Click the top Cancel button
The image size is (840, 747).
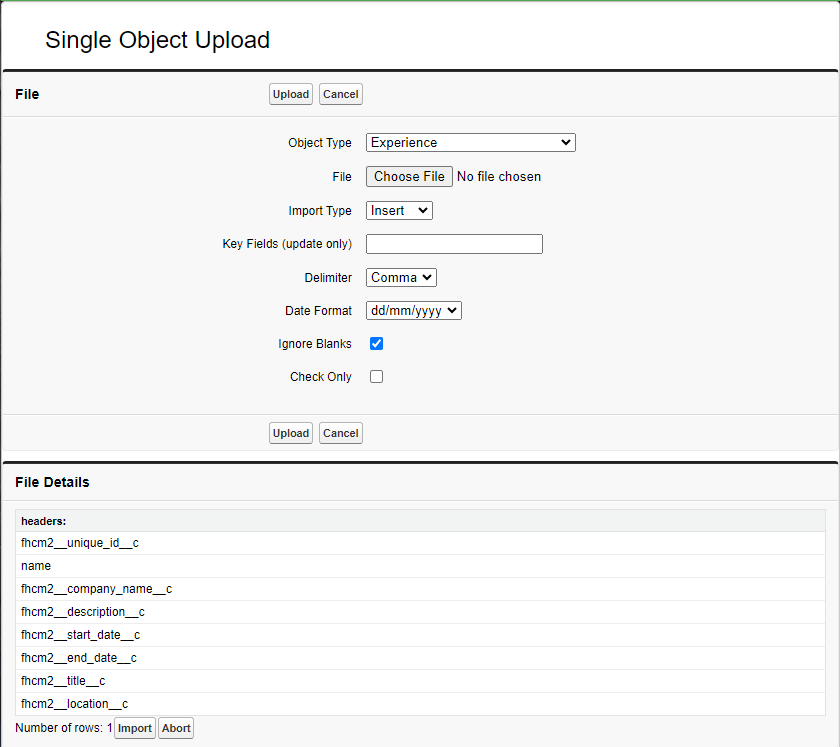point(340,94)
